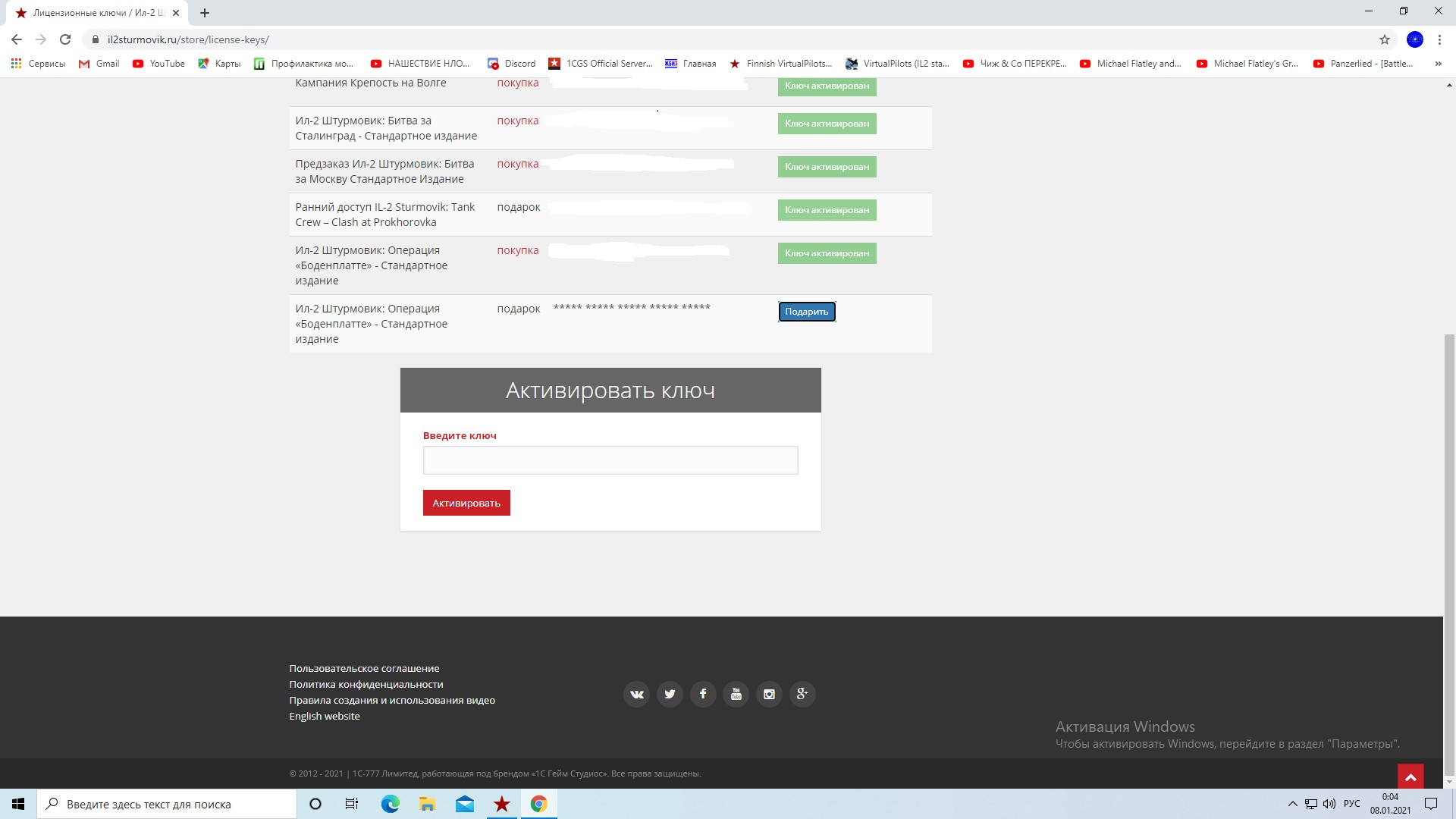Open the Instagram footer icon
The width and height of the screenshot is (1456, 819).
click(x=769, y=694)
